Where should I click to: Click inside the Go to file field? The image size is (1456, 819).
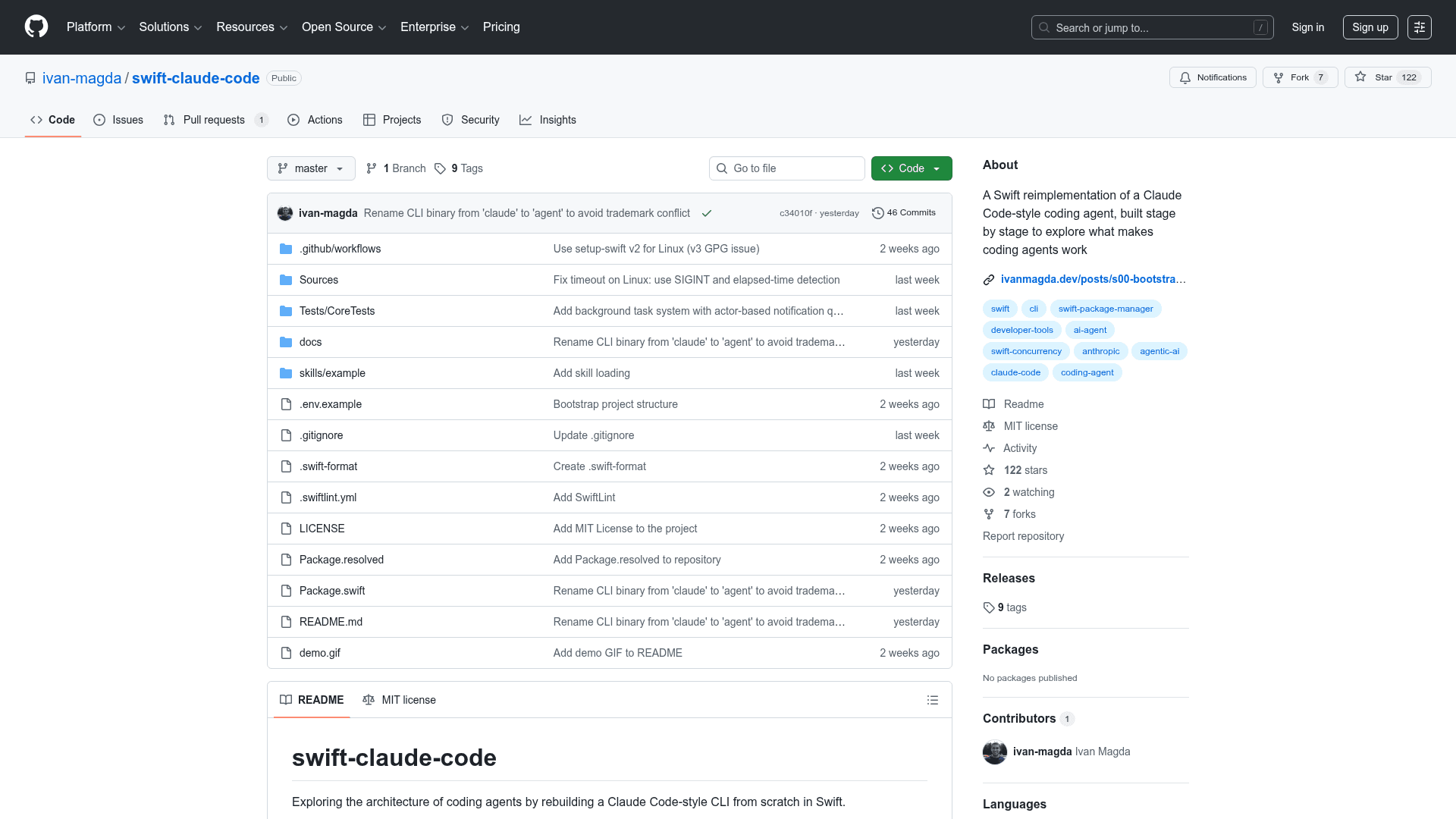click(786, 168)
